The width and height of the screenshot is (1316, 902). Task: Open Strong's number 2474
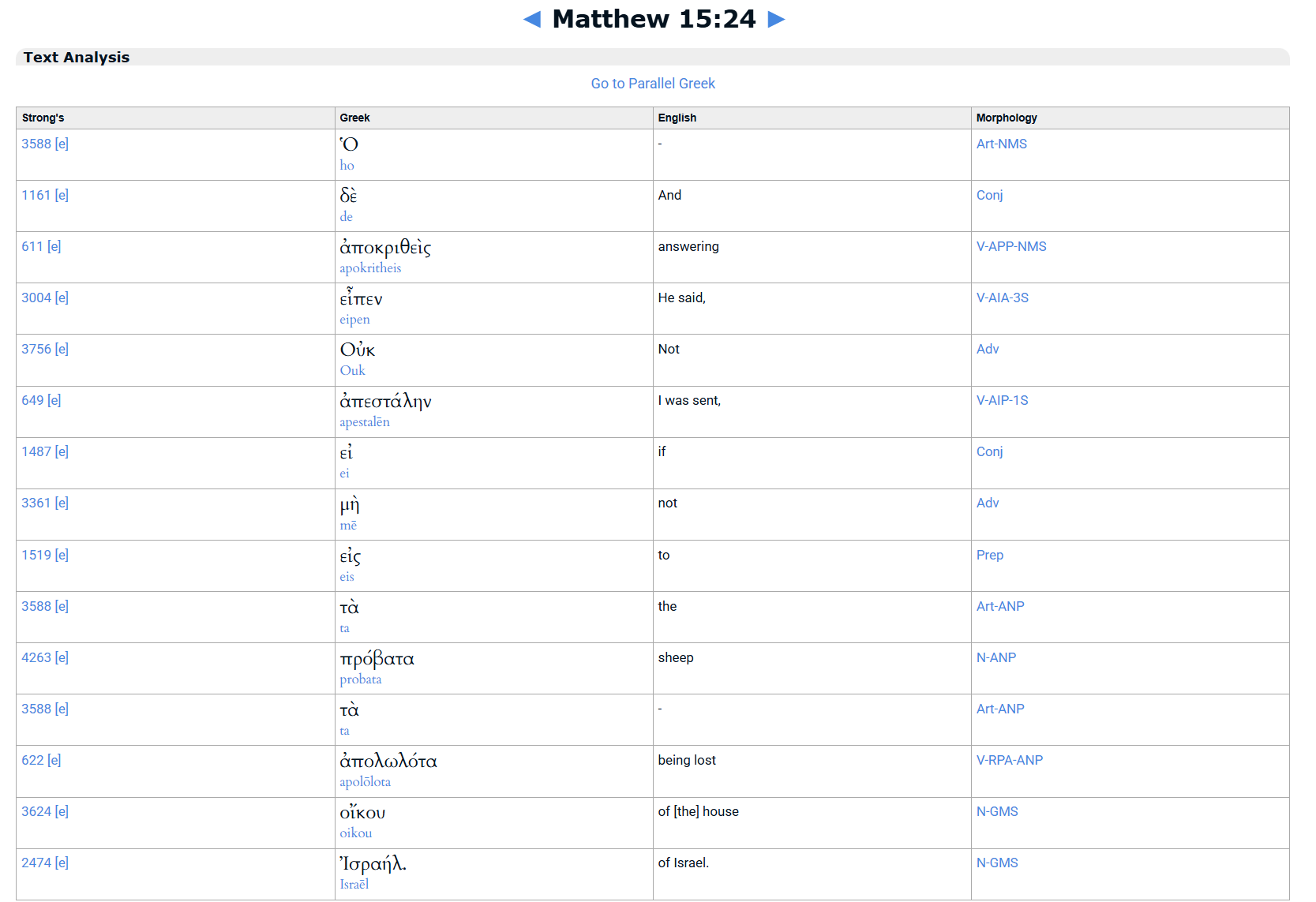[x=36, y=863]
